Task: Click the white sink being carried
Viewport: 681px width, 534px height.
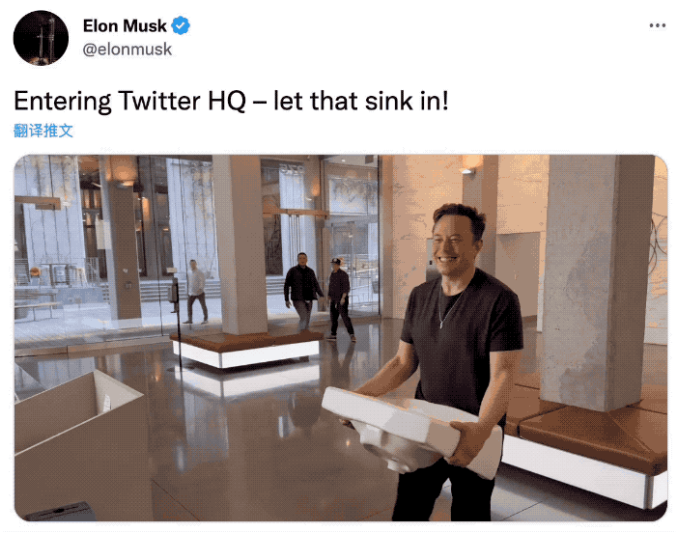Action: coord(411,430)
